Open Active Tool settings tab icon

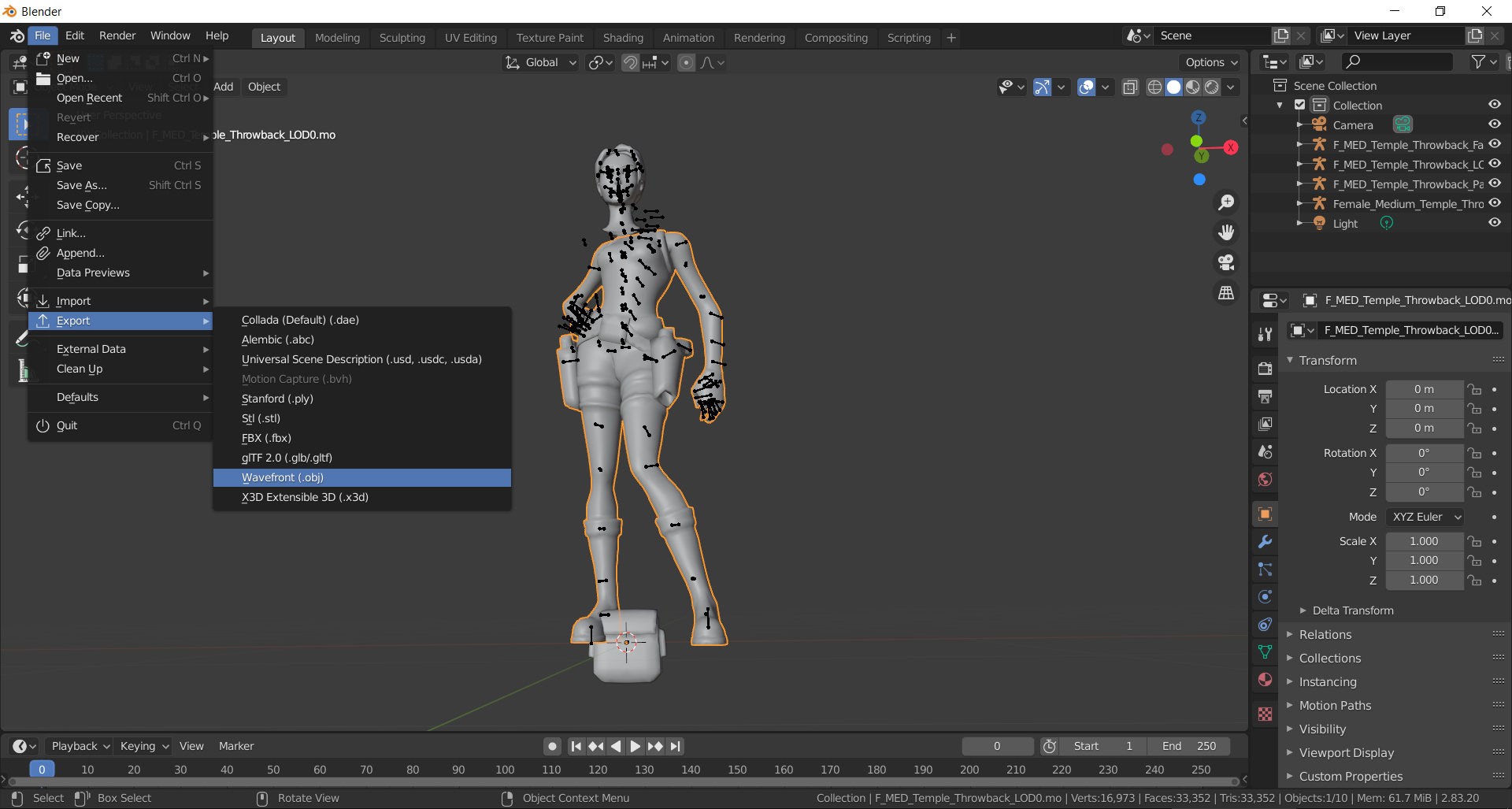(1266, 334)
